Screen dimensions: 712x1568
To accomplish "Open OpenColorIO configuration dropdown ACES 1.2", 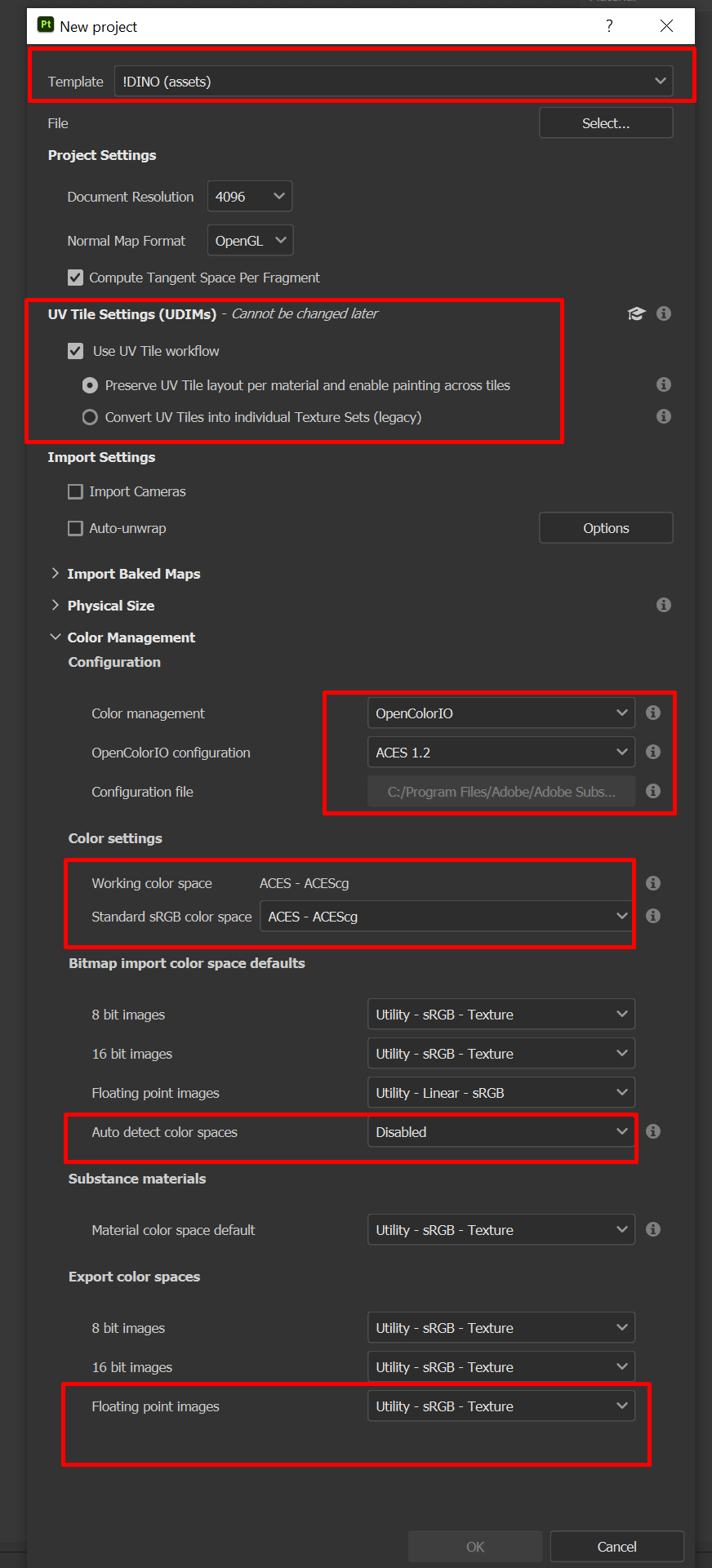I will point(501,753).
